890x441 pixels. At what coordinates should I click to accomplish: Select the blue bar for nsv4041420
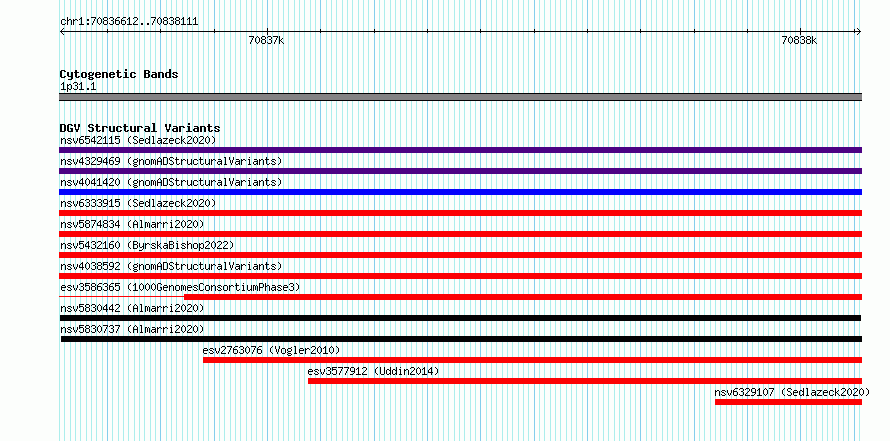[460, 192]
